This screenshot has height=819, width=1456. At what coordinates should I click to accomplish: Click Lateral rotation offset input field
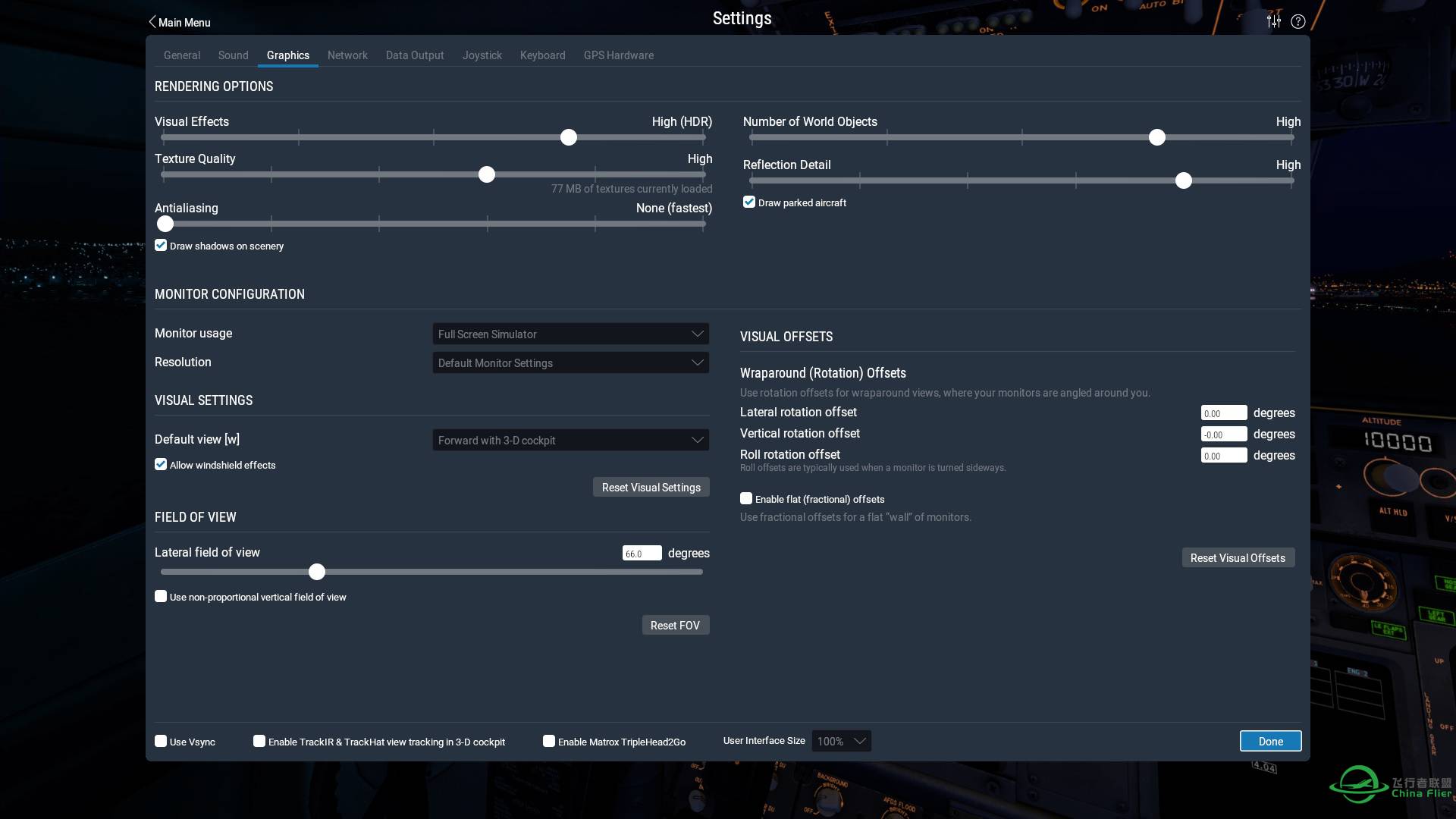click(1224, 413)
